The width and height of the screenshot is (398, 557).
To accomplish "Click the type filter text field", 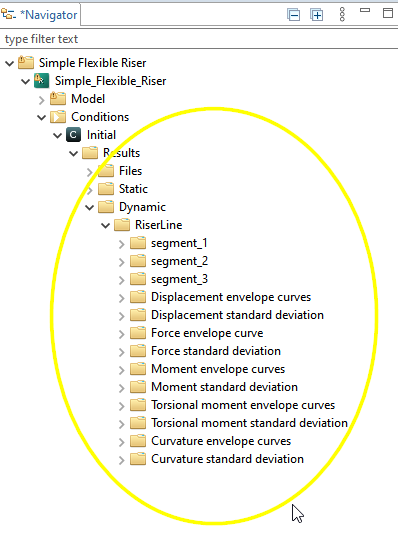I will (199, 39).
